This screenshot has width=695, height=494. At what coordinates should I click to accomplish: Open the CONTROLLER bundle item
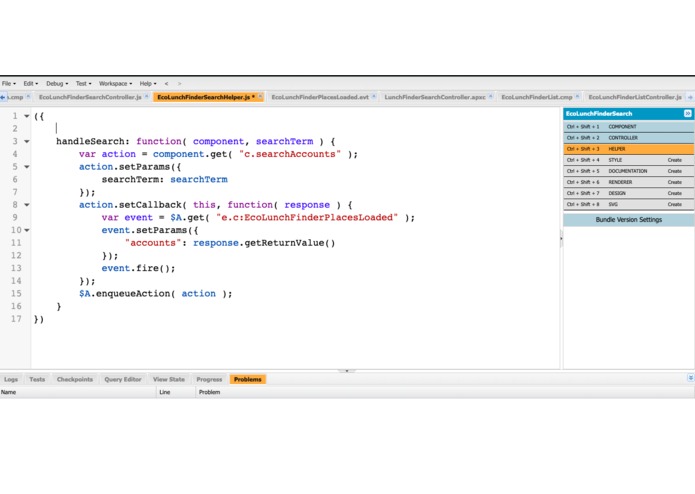coord(629,138)
